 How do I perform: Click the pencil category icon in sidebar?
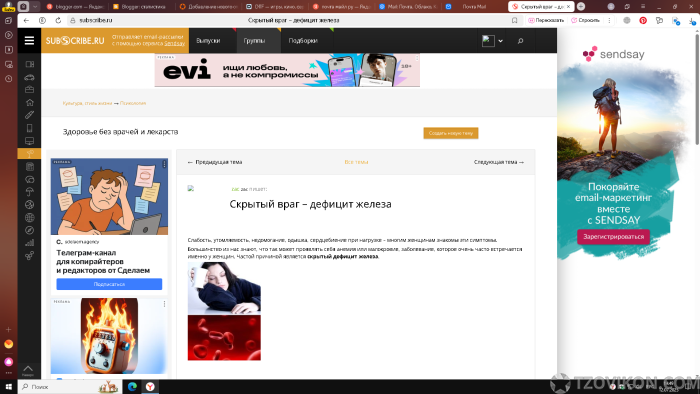tap(29, 115)
